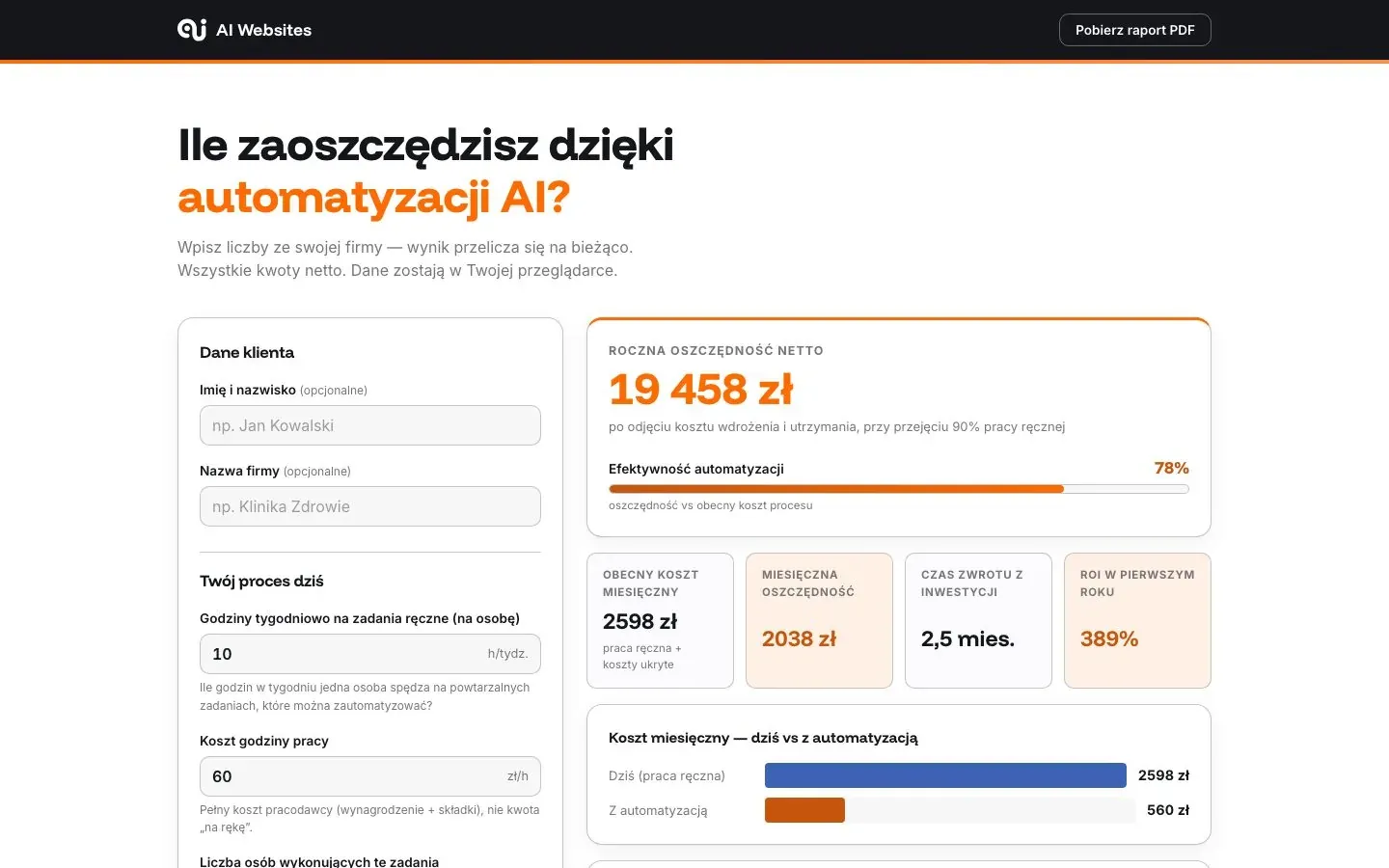1389x868 pixels.
Task: Click the 19 458 zł annual savings value
Action: [x=701, y=390]
